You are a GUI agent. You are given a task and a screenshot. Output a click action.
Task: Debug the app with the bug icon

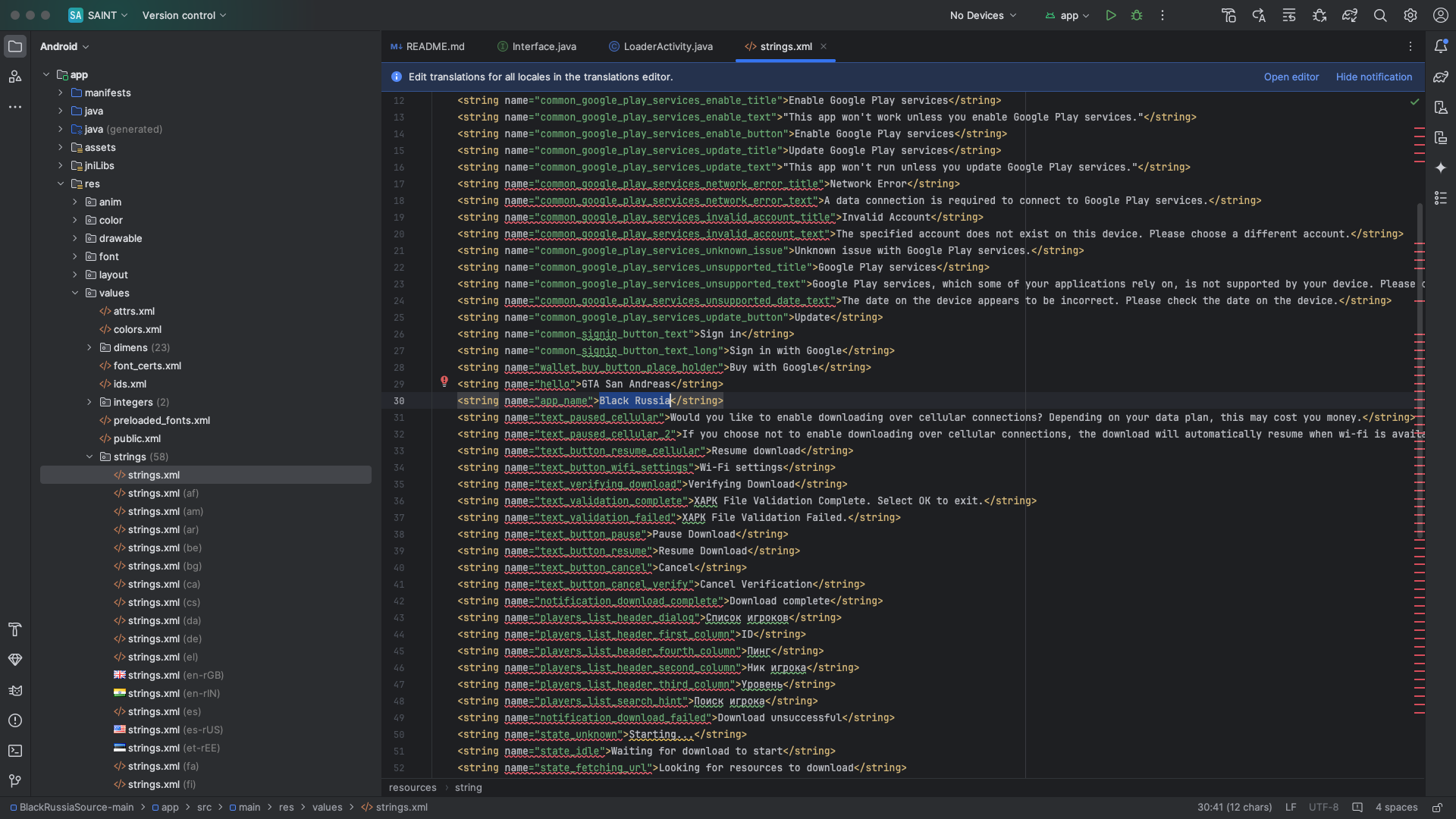point(1137,15)
